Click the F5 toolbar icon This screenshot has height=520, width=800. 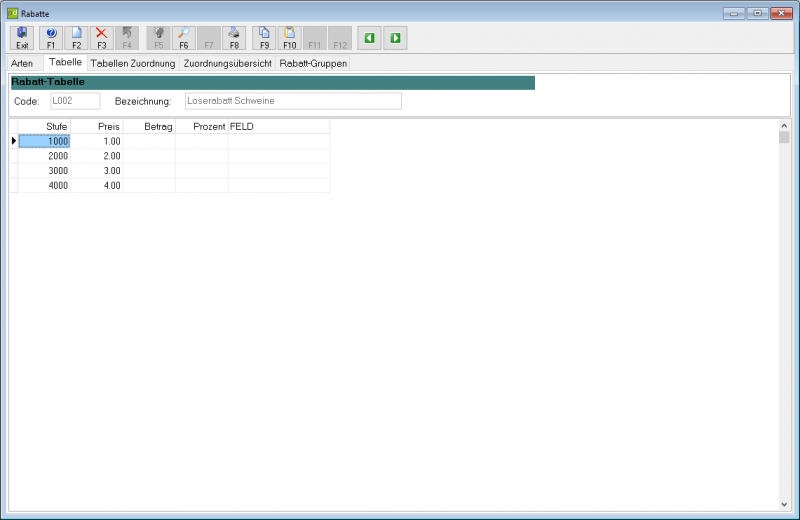point(159,38)
